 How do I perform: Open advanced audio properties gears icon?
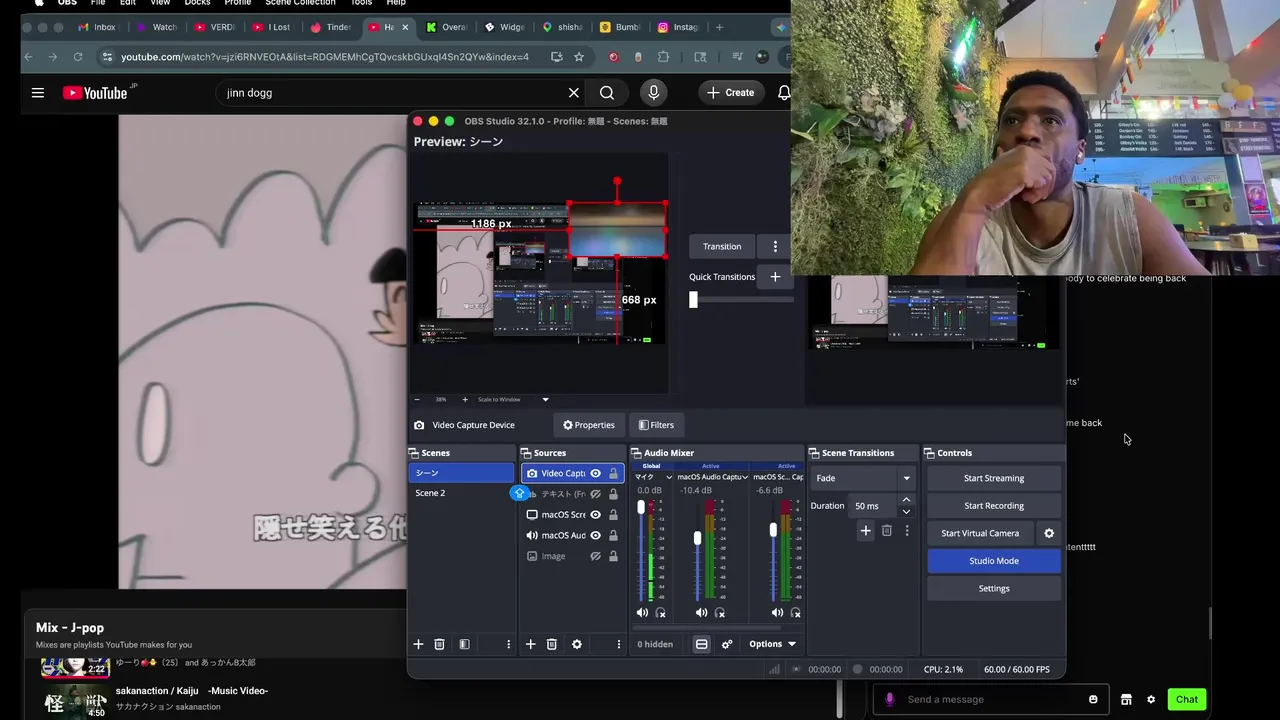[727, 644]
